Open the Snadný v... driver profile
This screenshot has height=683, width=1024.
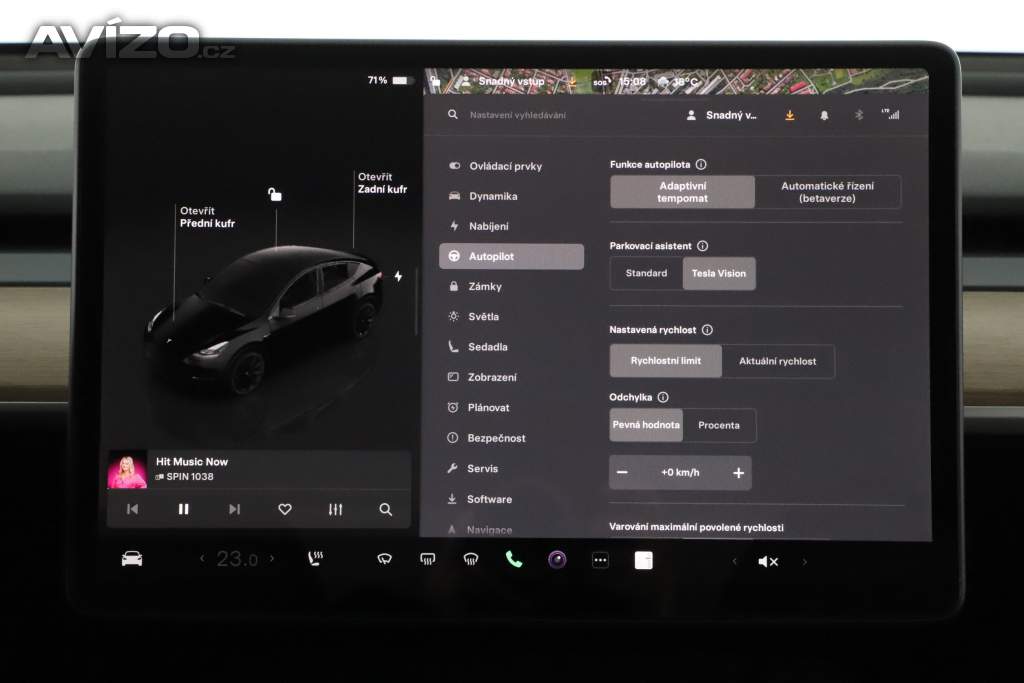722,115
